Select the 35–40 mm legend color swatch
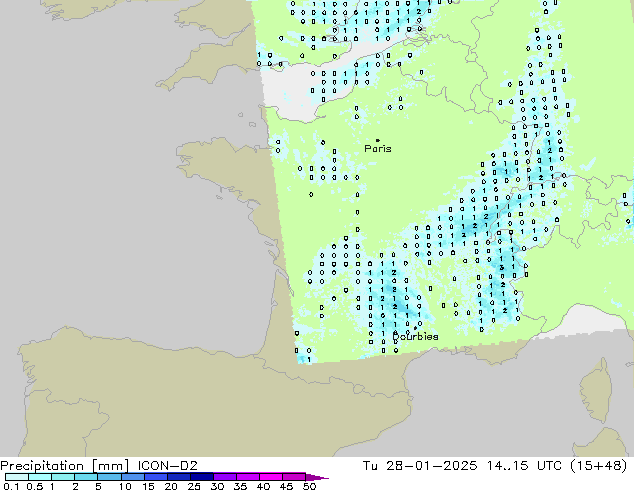Viewport: 634px width, 490px height. tap(248, 477)
